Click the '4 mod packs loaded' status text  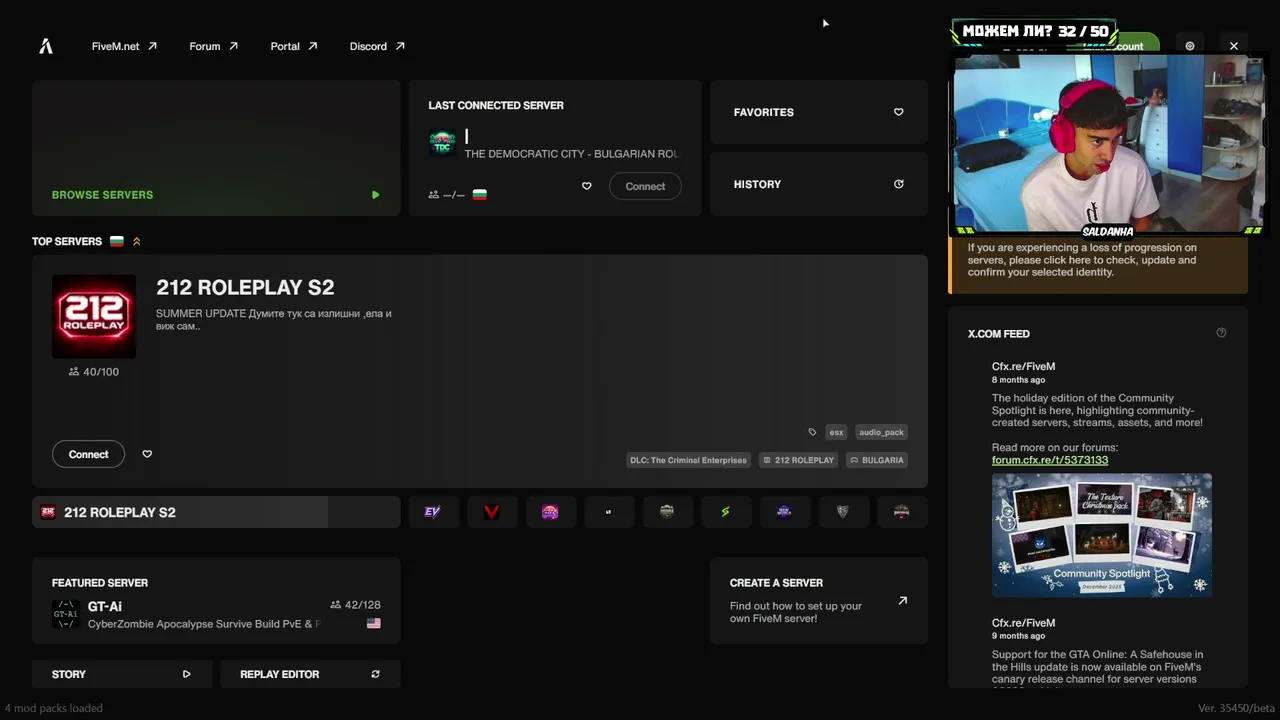point(54,708)
